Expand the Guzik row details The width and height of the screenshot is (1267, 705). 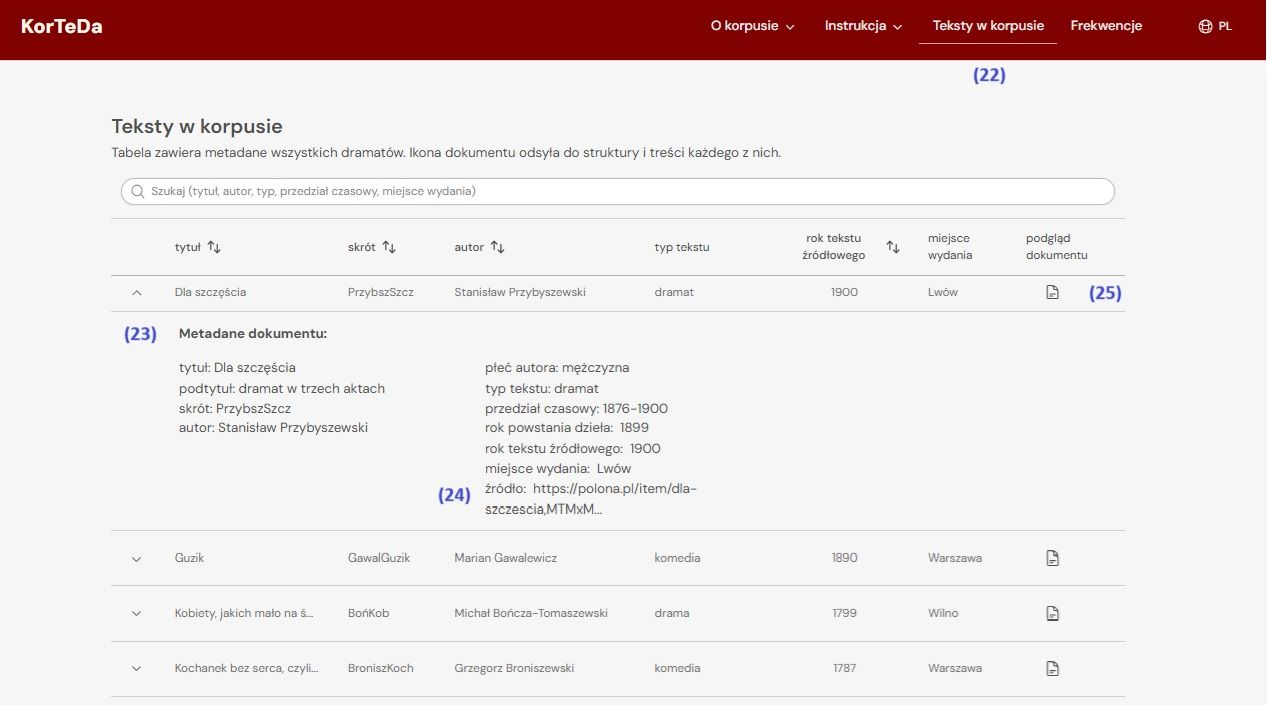click(x=137, y=559)
